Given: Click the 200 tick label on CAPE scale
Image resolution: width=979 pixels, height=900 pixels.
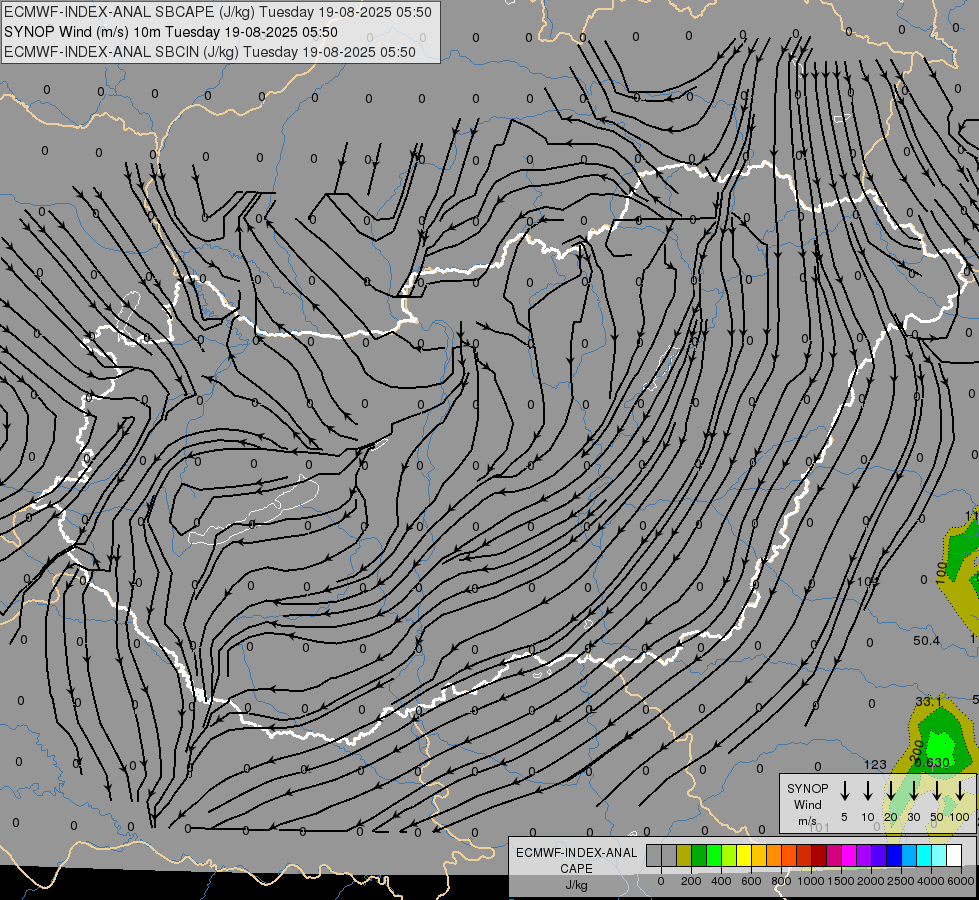Looking at the screenshot, I should (691, 881).
